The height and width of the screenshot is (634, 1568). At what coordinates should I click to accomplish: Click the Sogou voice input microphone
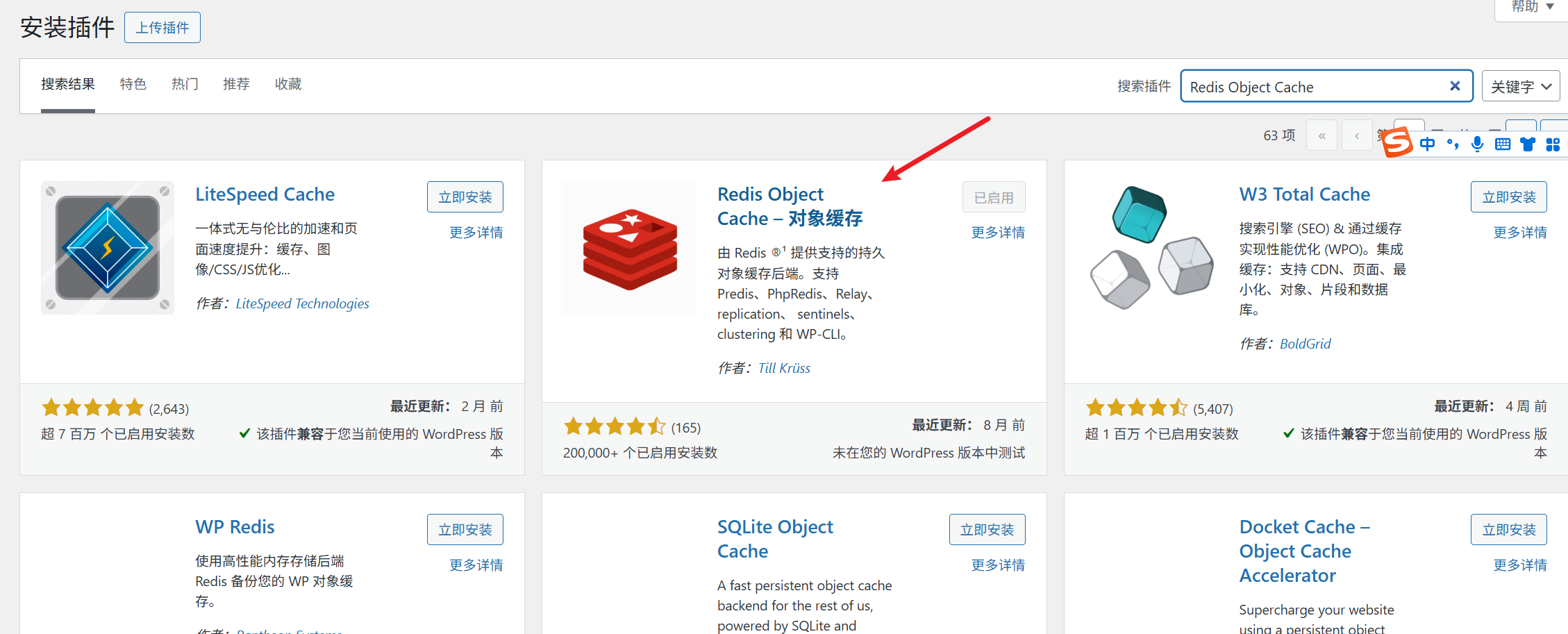tap(1477, 144)
